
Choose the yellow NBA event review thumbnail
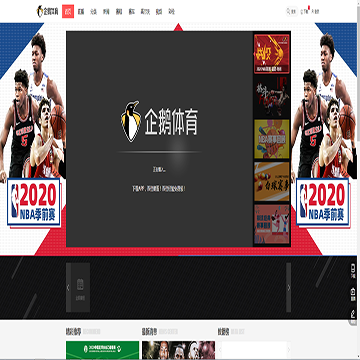click(x=272, y=139)
